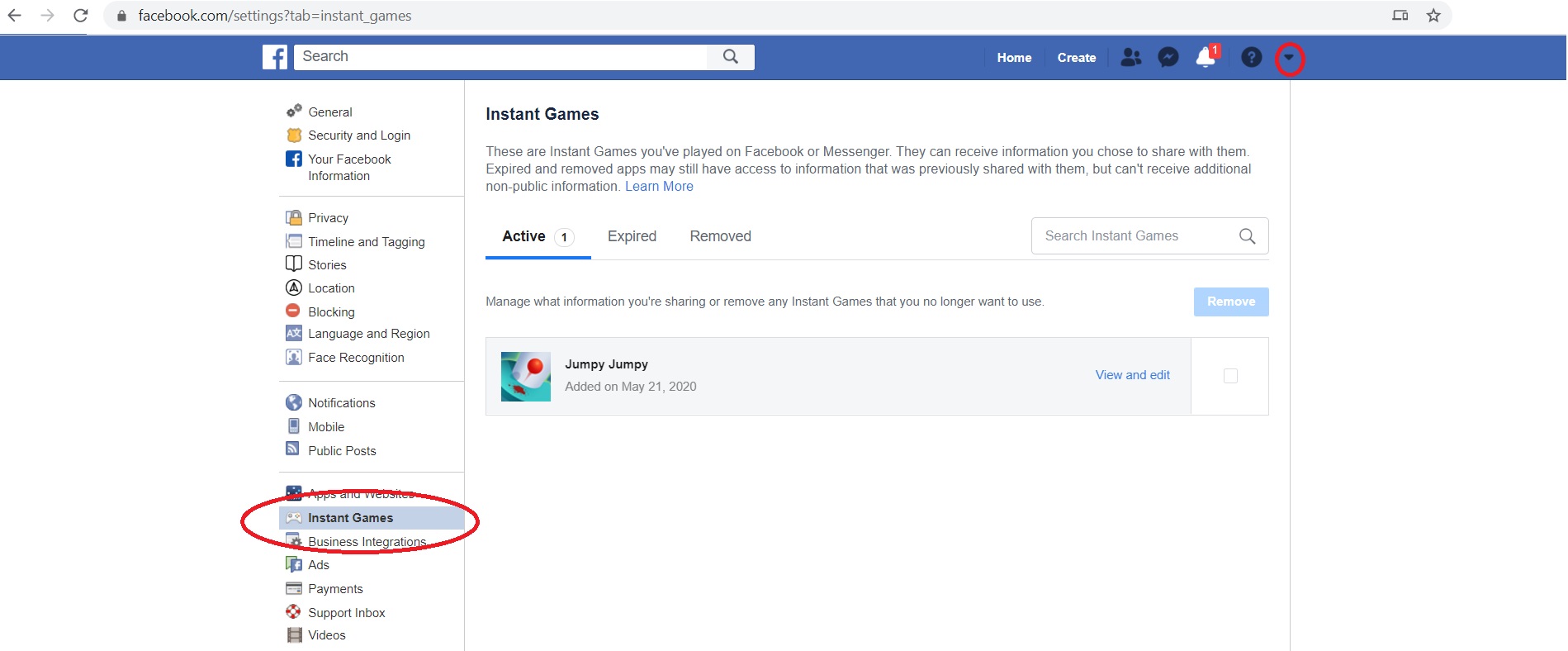Open Videos settings

pyautogui.click(x=327, y=635)
